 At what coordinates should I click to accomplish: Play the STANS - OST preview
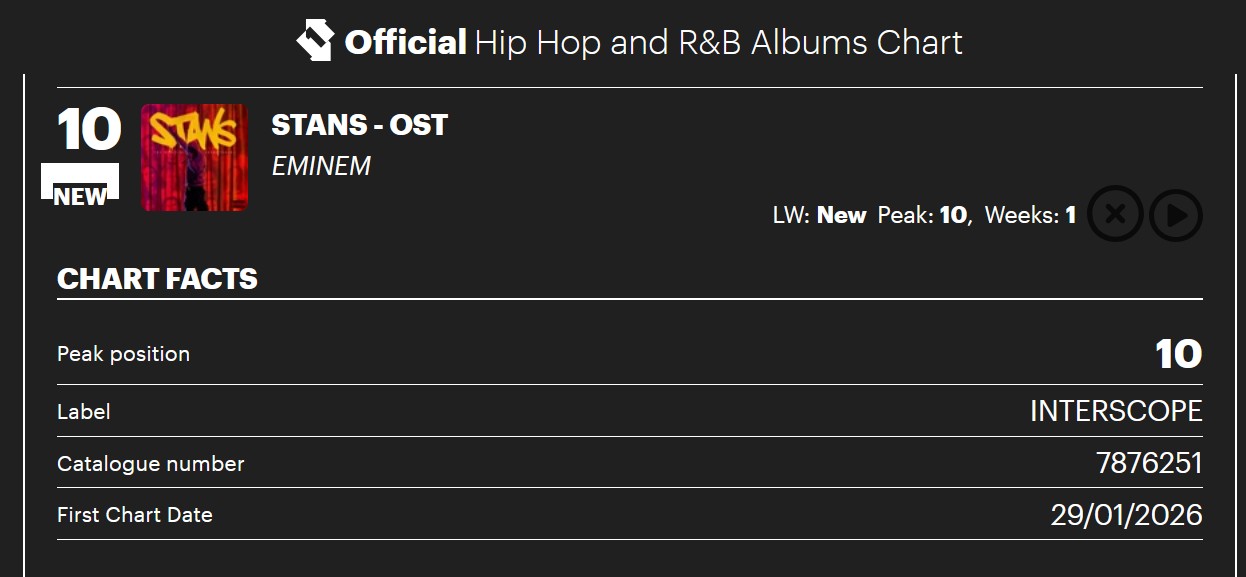pos(1175,215)
